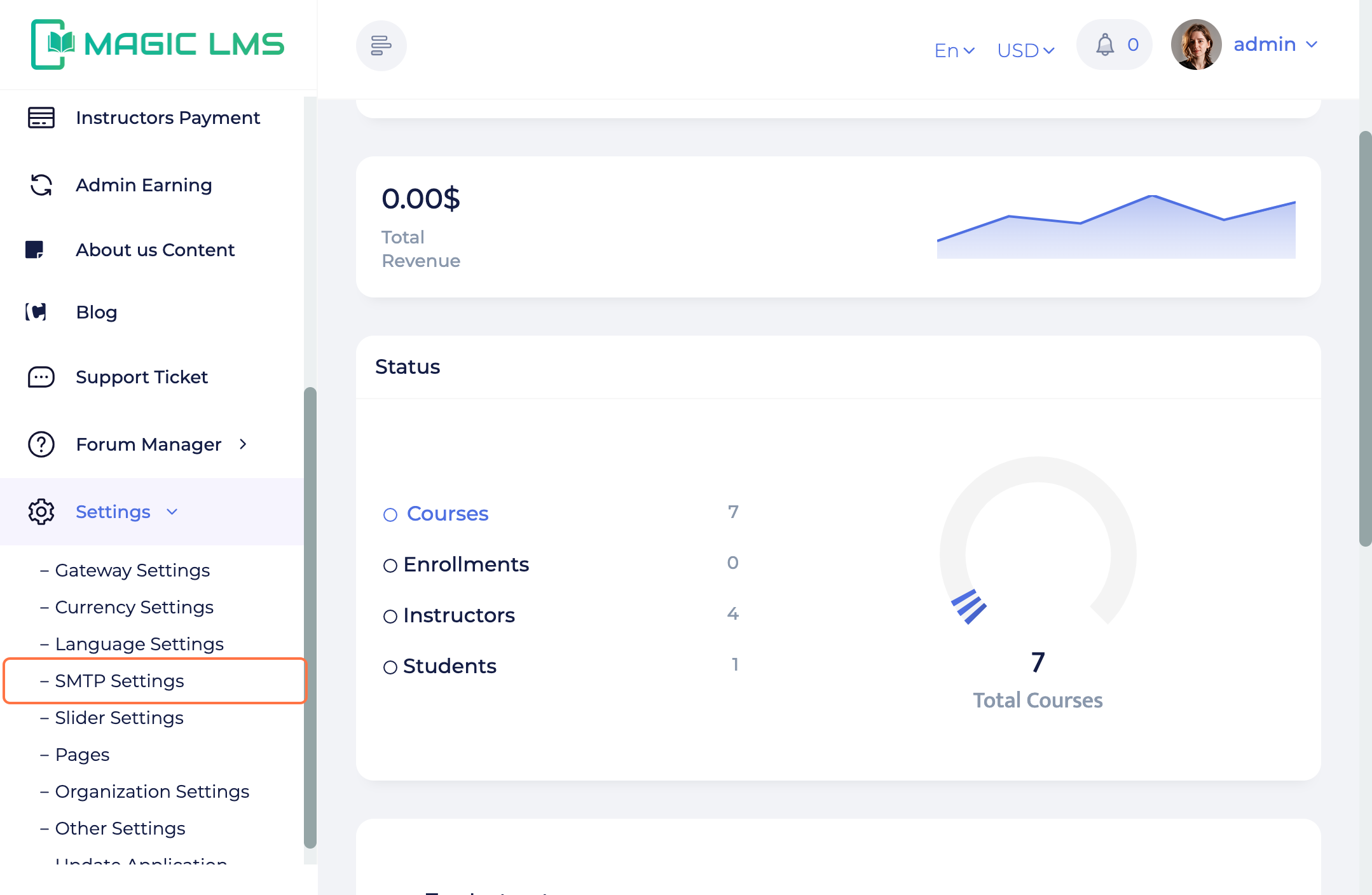Click the Forum Manager question icon
This screenshot has height=895, width=1372.
[x=41, y=444]
